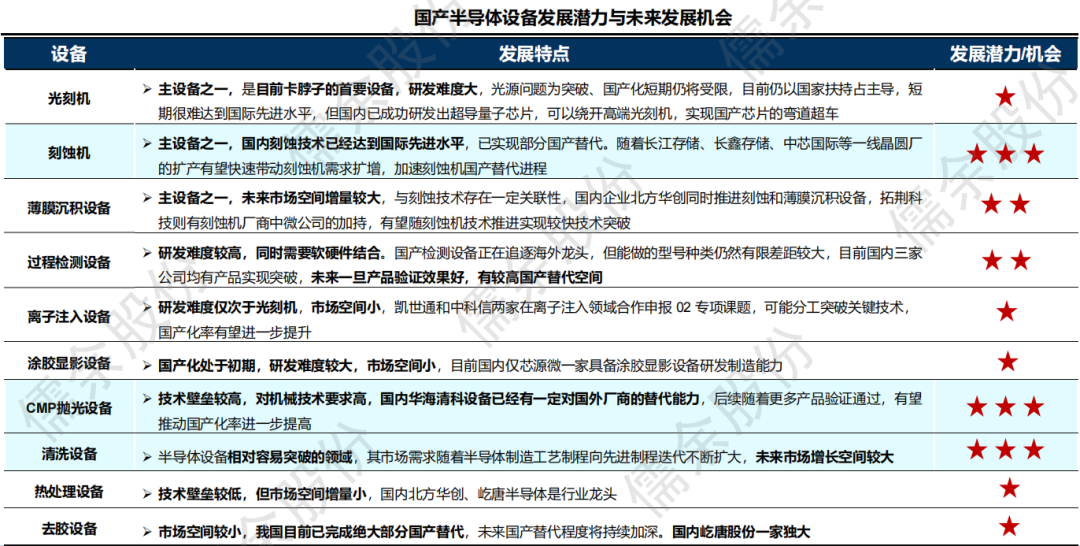Click the text 国产化率有望进一步提升
The image size is (1080, 546).
234,332
